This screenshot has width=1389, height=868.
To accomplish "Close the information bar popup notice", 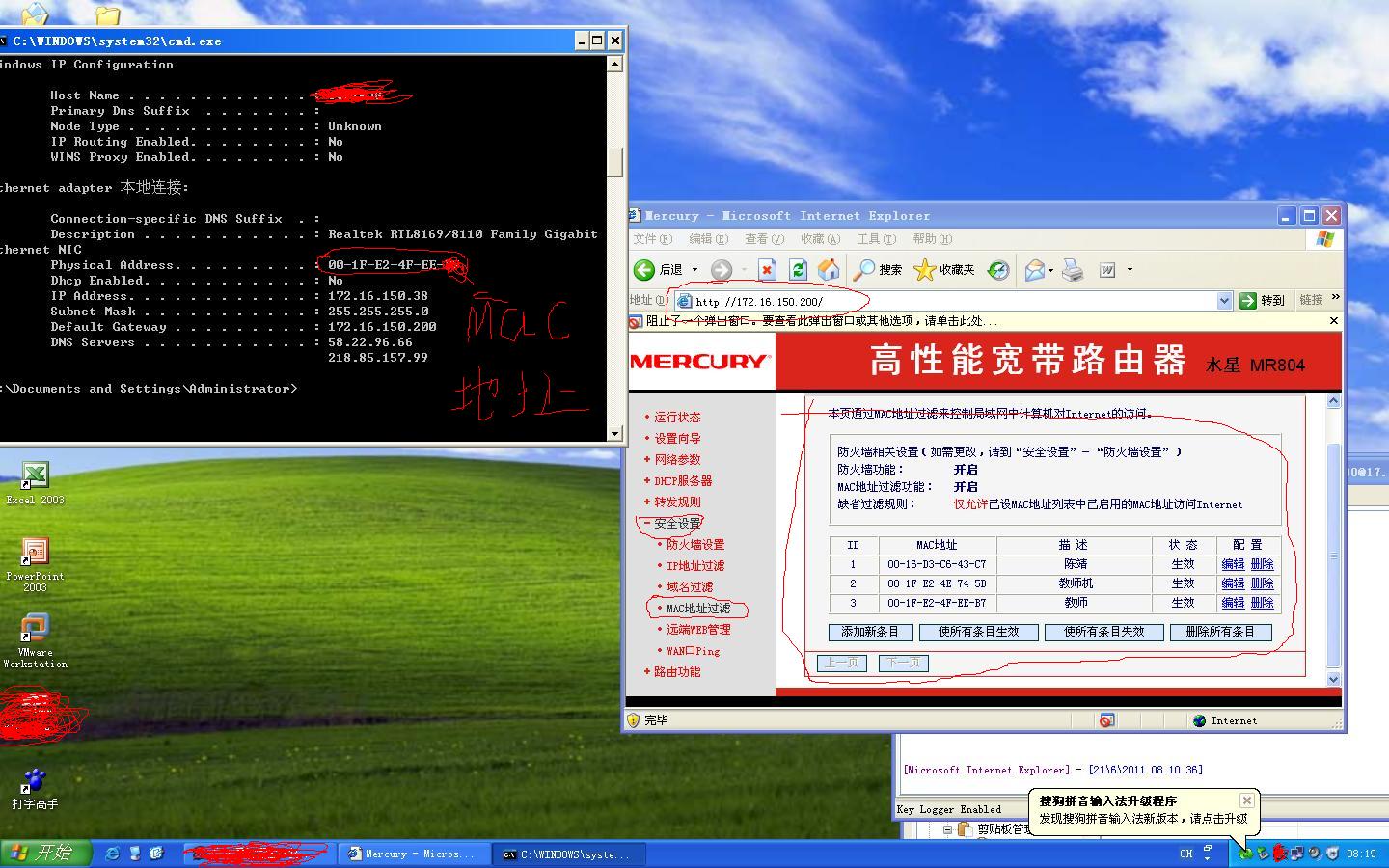I will [x=1334, y=320].
